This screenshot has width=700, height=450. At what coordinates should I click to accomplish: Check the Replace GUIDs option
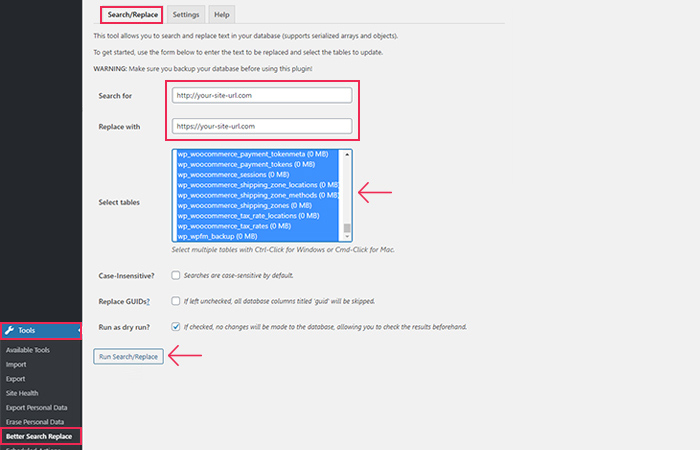[x=176, y=300]
